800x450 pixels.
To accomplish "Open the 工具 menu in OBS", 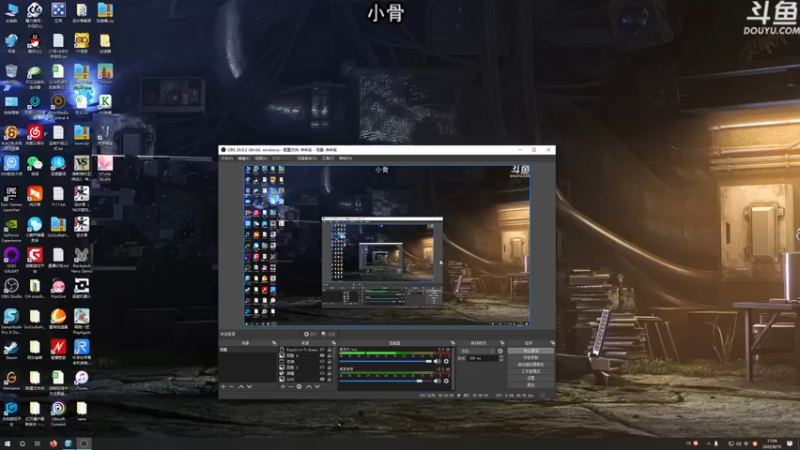I will [328, 158].
